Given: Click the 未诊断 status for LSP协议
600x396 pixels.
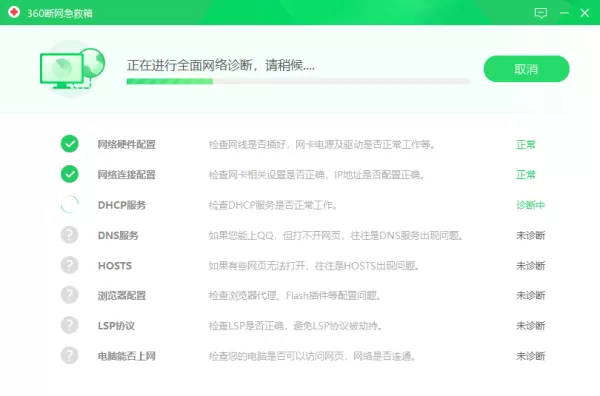Looking at the screenshot, I should (x=530, y=326).
